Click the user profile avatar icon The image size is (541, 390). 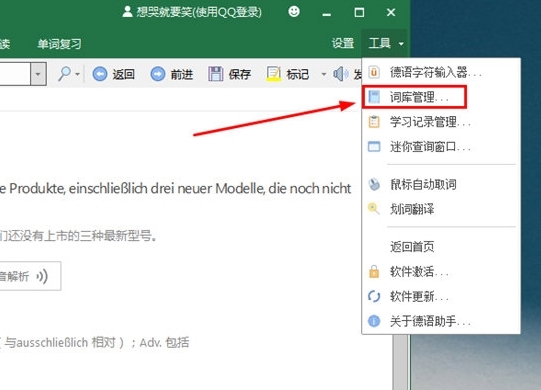tap(127, 12)
